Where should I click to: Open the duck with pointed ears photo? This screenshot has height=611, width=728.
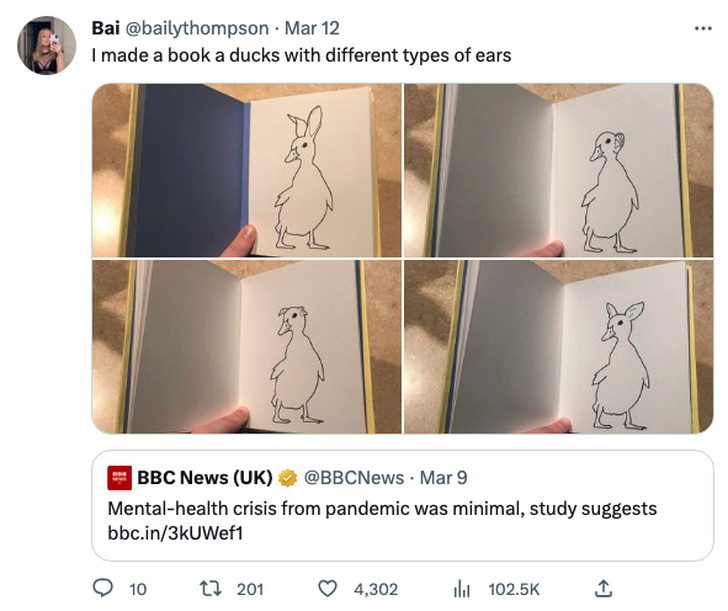559,346
